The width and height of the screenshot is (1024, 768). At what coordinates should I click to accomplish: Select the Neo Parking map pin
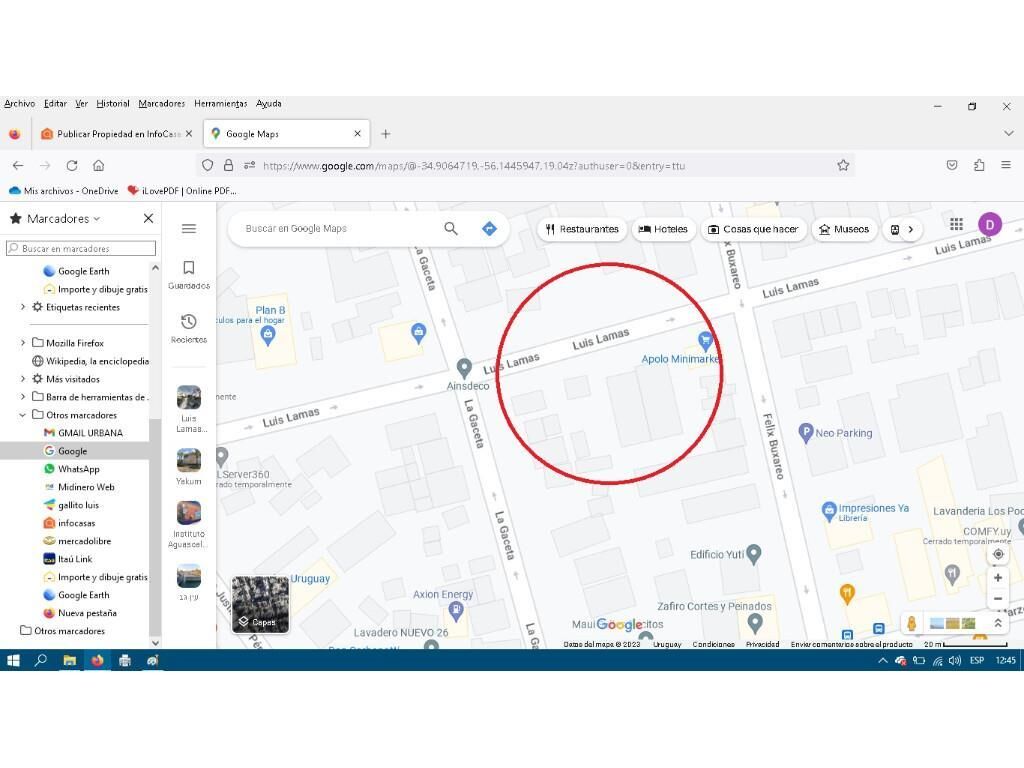[x=806, y=432]
